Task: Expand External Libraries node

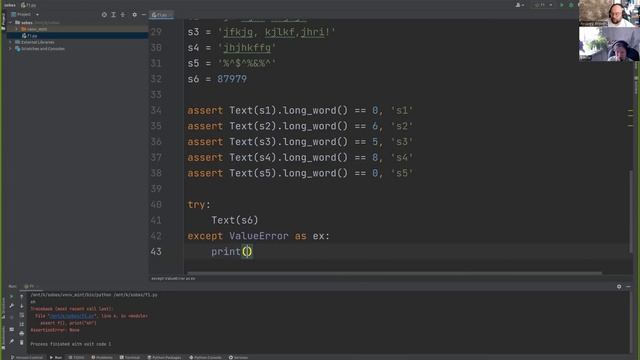Action: coord(10,42)
